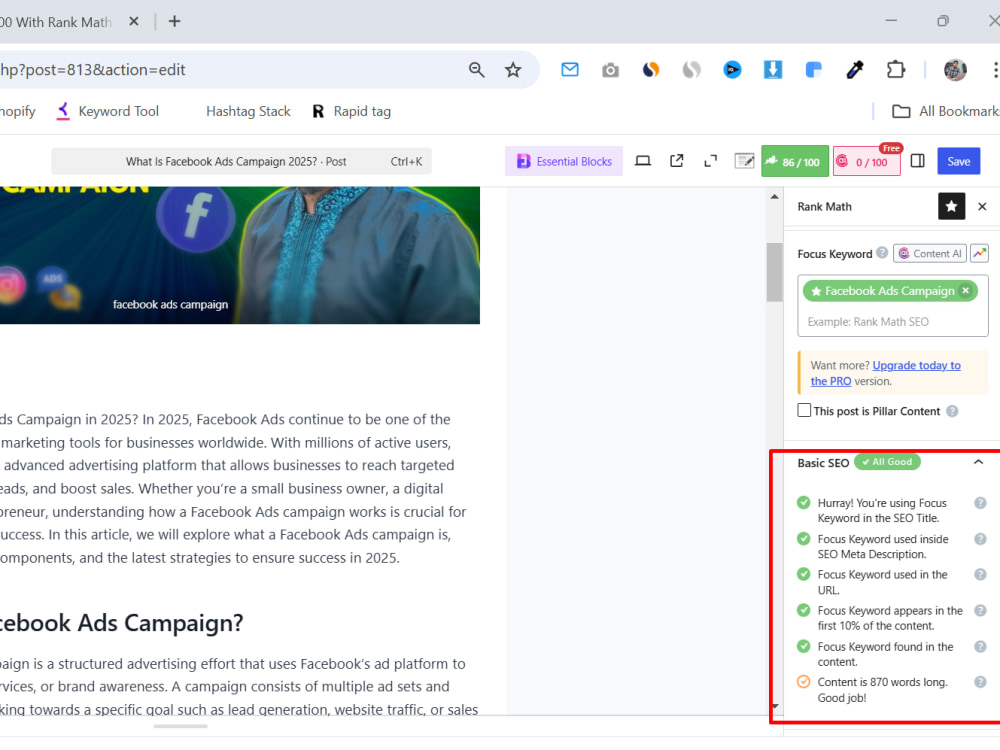Pin the Rank Math panel with the star
Screen dimensions: 1000x750
tap(951, 206)
